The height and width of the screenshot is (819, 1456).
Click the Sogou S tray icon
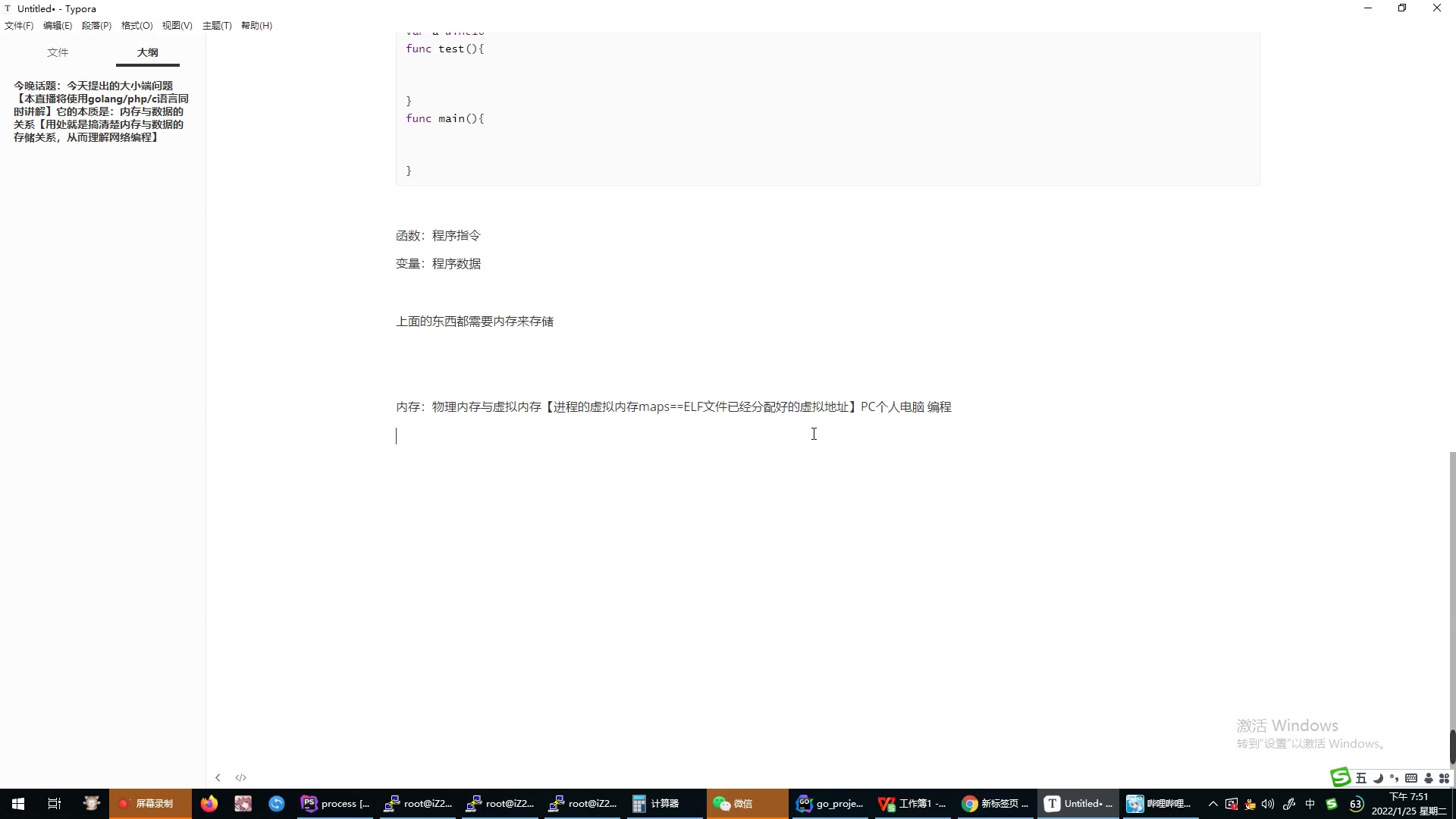[1332, 804]
